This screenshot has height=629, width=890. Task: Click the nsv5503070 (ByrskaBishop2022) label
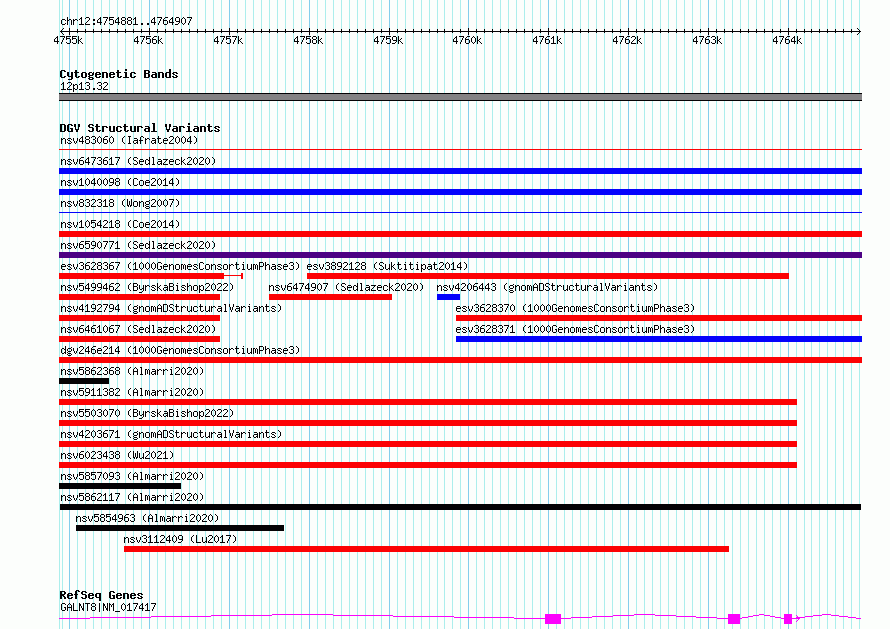[147, 413]
